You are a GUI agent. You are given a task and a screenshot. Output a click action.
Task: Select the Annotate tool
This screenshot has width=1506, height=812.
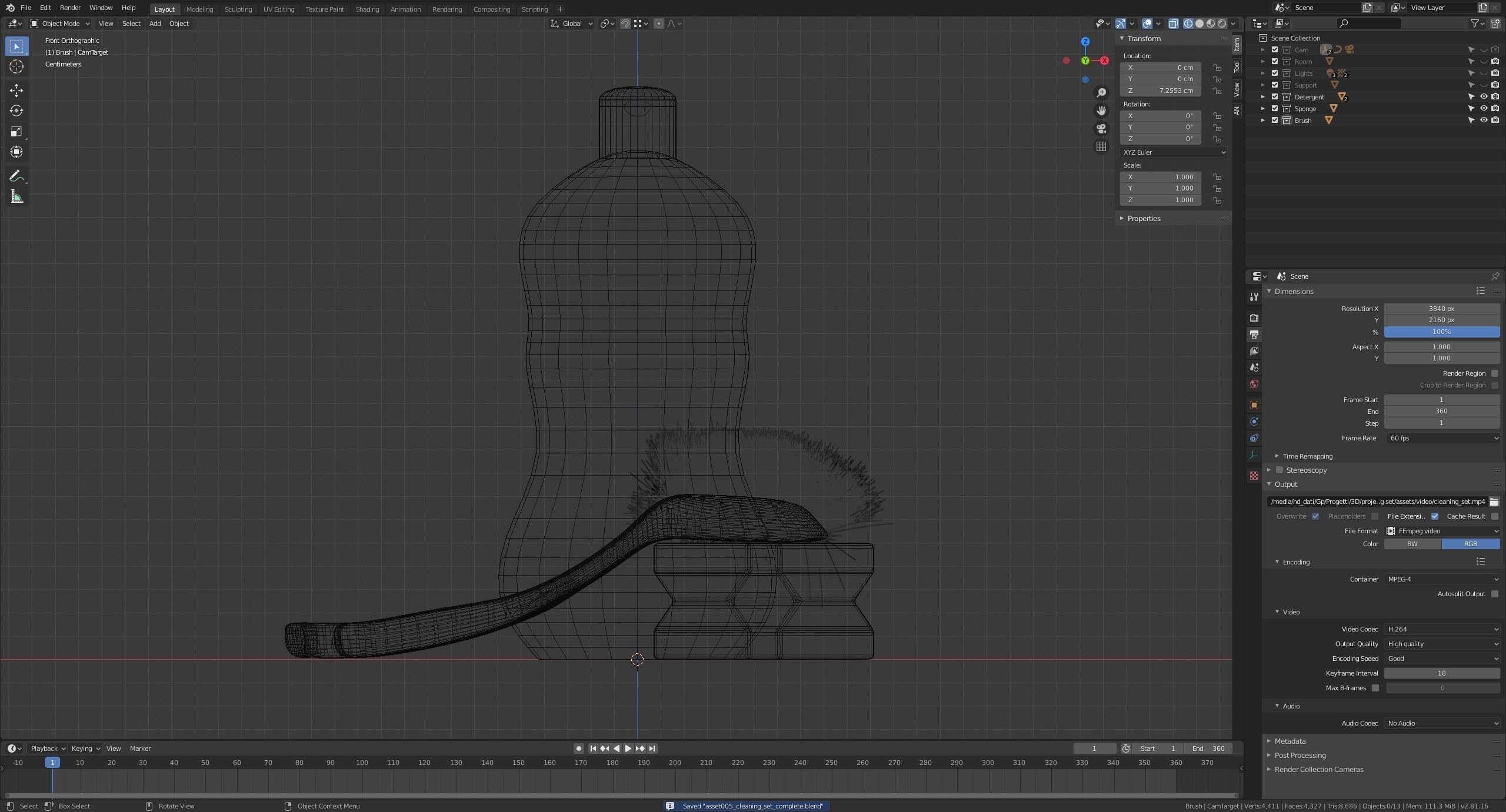coord(16,176)
